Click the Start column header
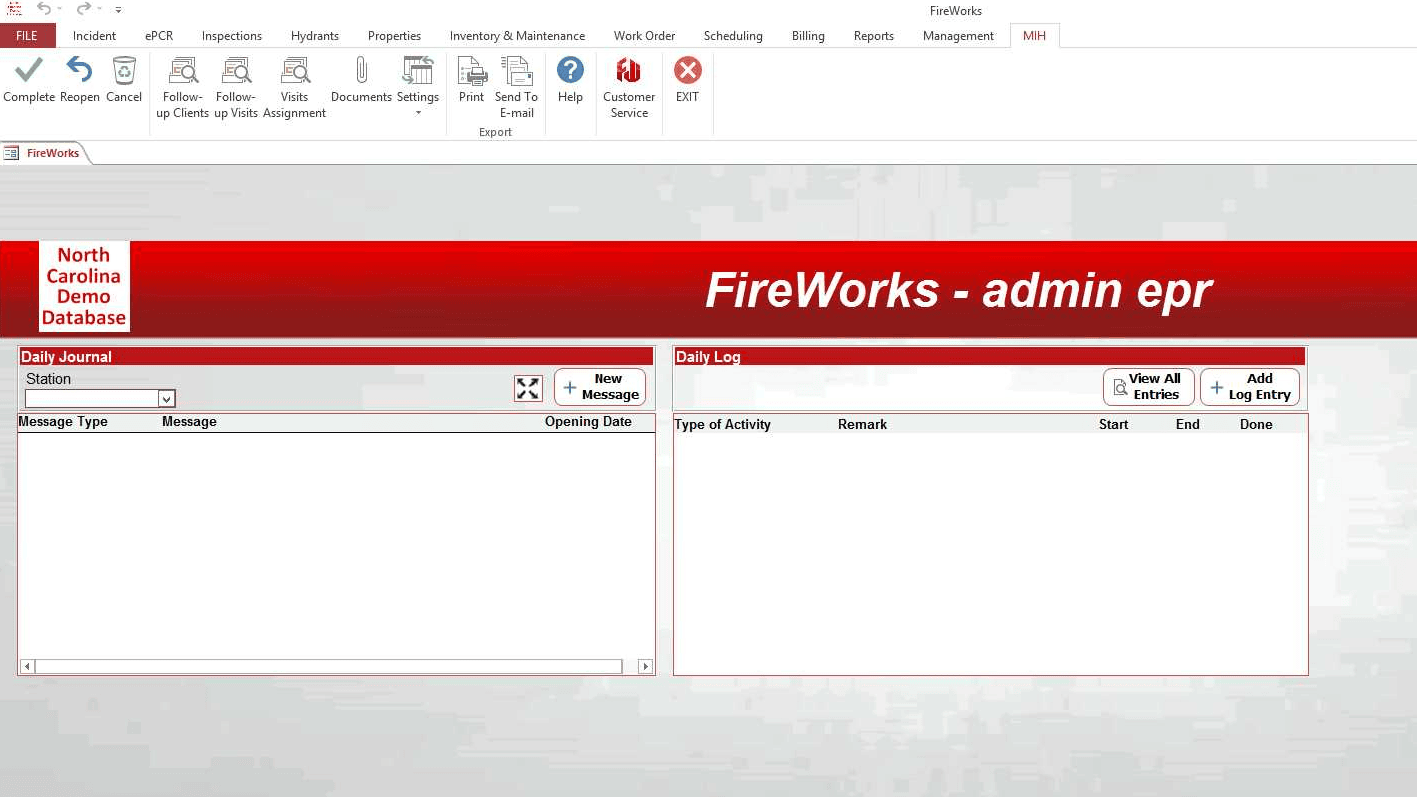1417x797 pixels. click(1113, 425)
